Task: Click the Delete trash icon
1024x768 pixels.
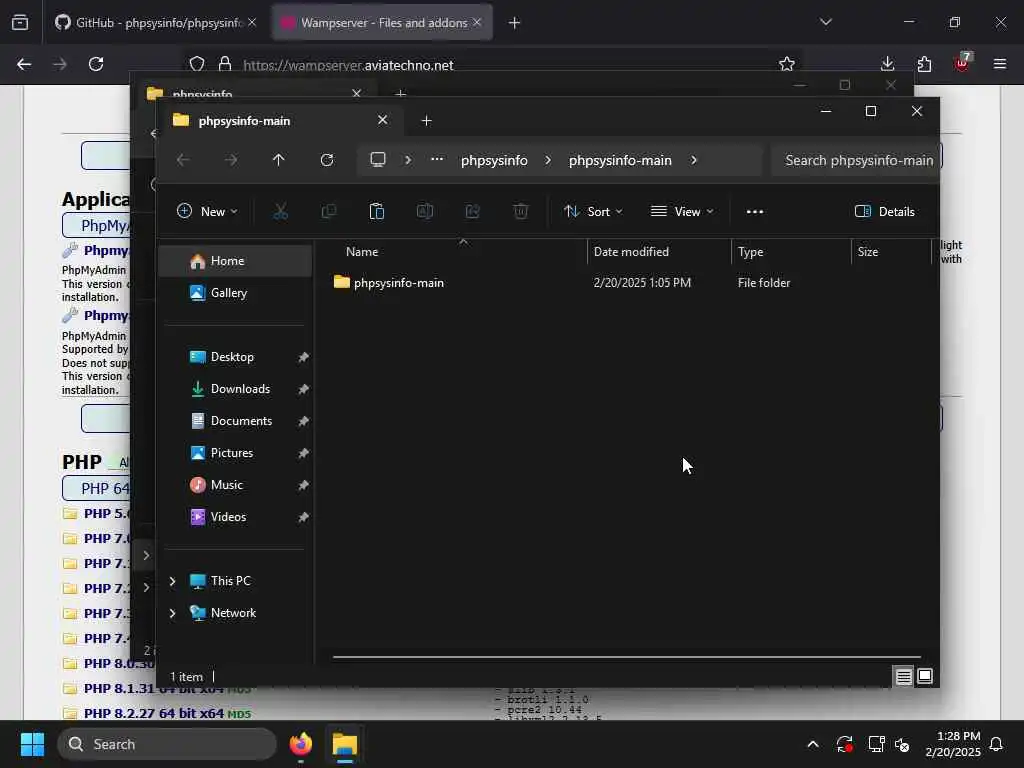Action: point(520,212)
